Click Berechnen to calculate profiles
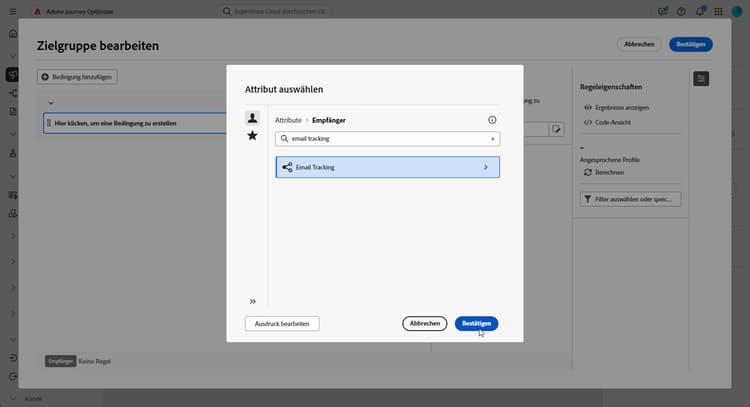The height and width of the screenshot is (407, 750). pyautogui.click(x=604, y=172)
